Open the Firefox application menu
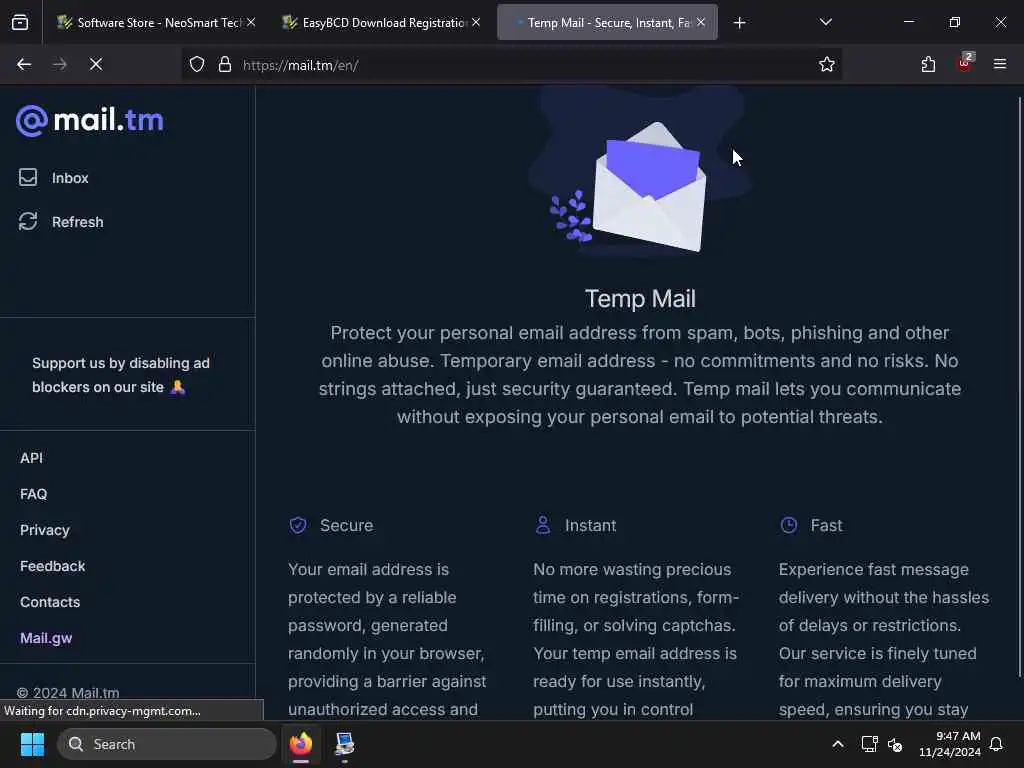 1000,64
